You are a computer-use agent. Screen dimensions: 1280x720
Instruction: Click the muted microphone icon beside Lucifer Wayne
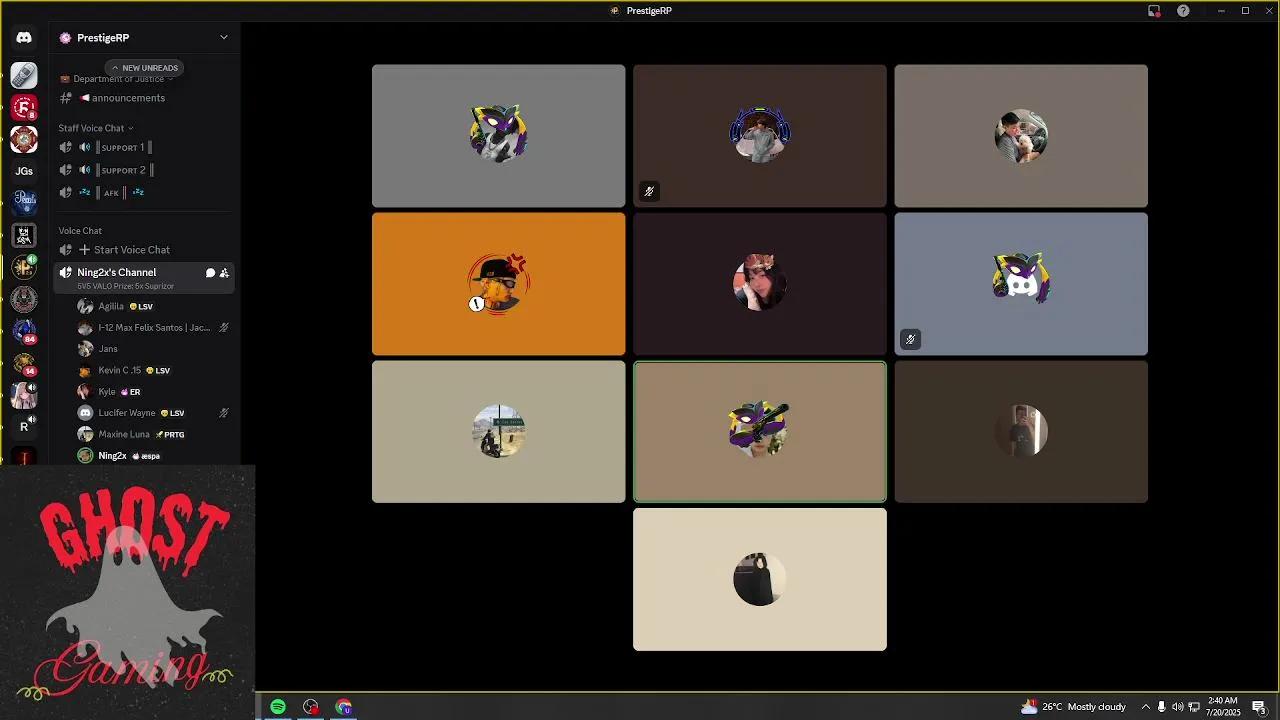(224, 412)
